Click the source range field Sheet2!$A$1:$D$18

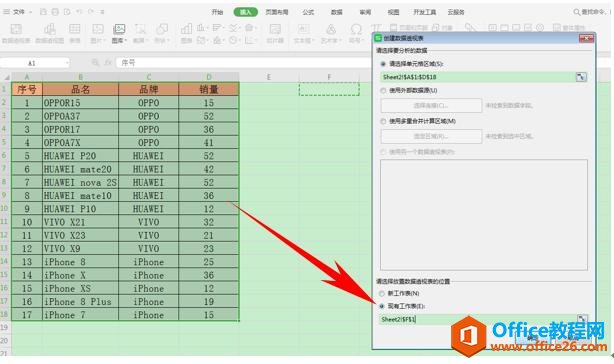[x=477, y=77]
